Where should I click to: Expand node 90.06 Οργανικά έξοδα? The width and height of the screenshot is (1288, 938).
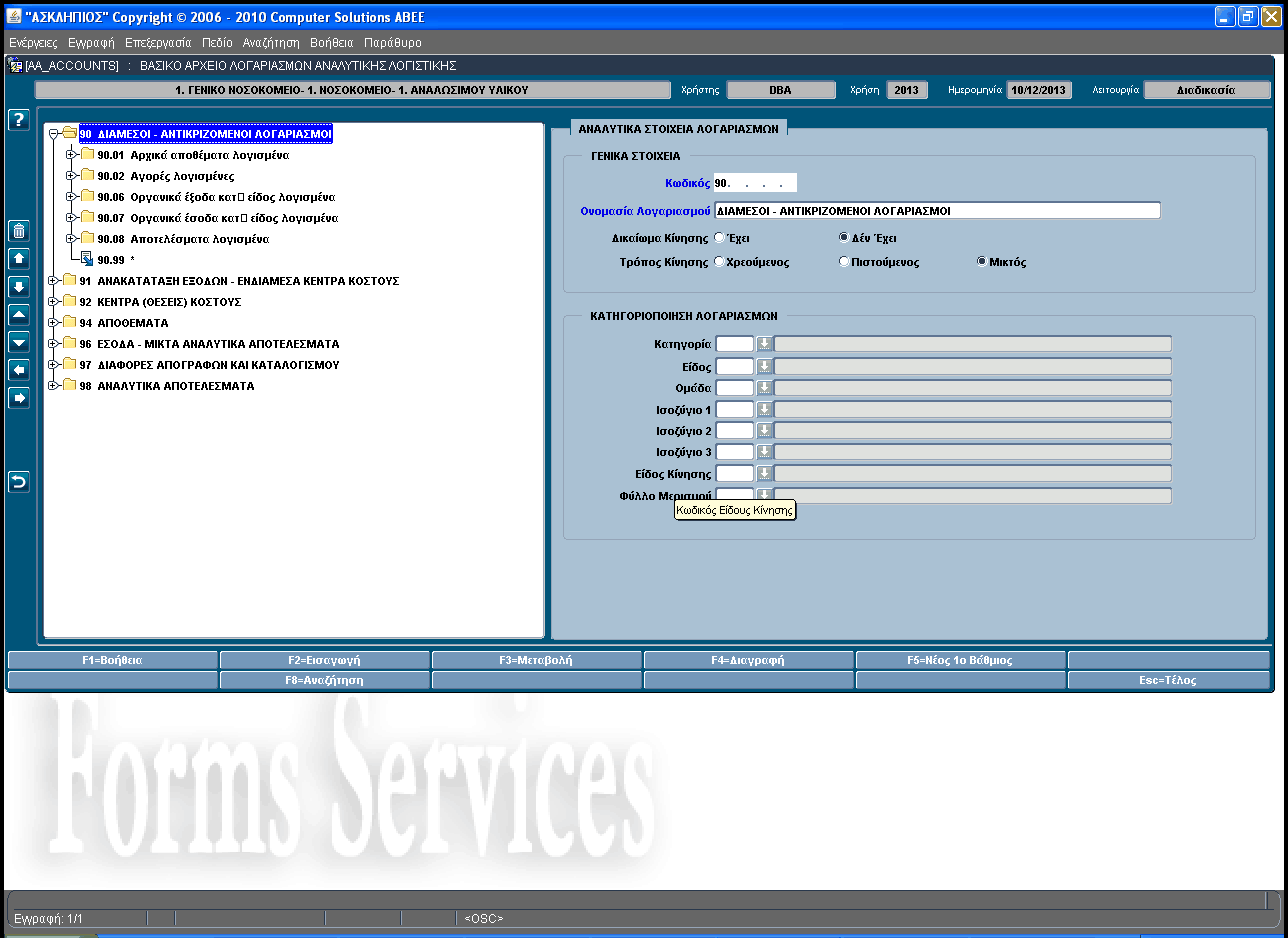point(71,197)
